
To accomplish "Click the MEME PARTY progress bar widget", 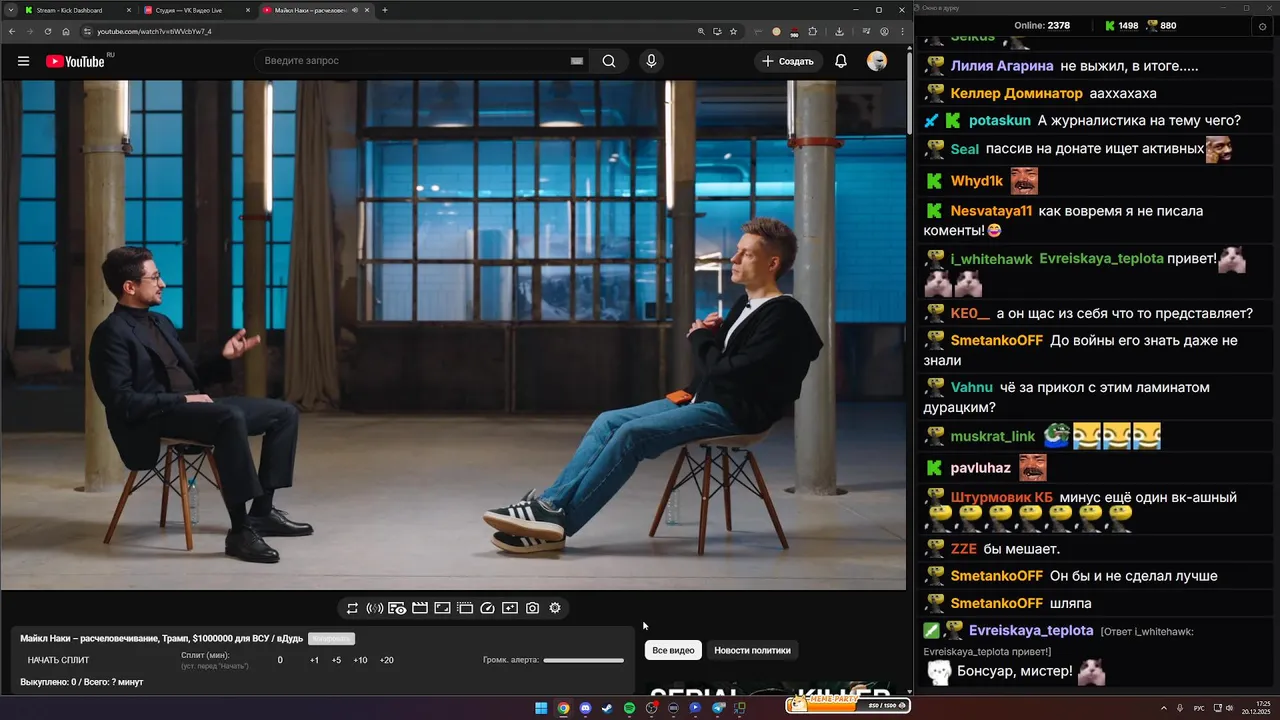I will tap(847, 704).
